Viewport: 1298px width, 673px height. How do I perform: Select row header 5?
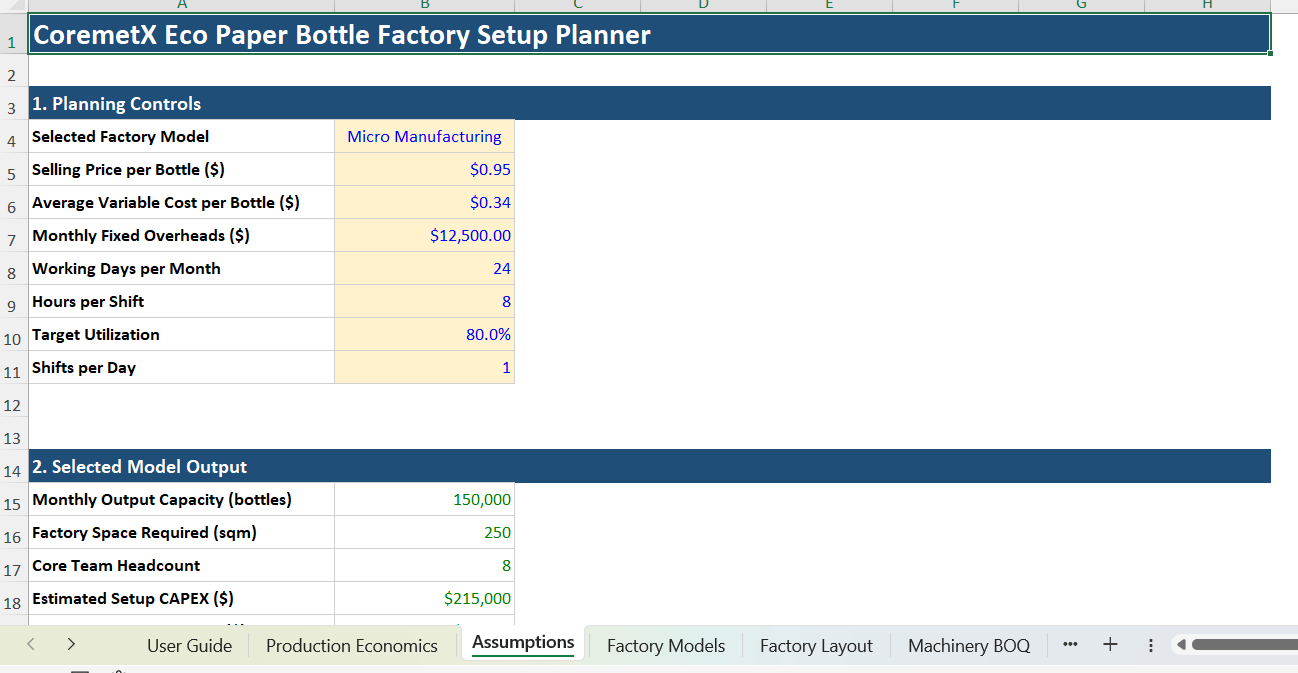coord(14,172)
